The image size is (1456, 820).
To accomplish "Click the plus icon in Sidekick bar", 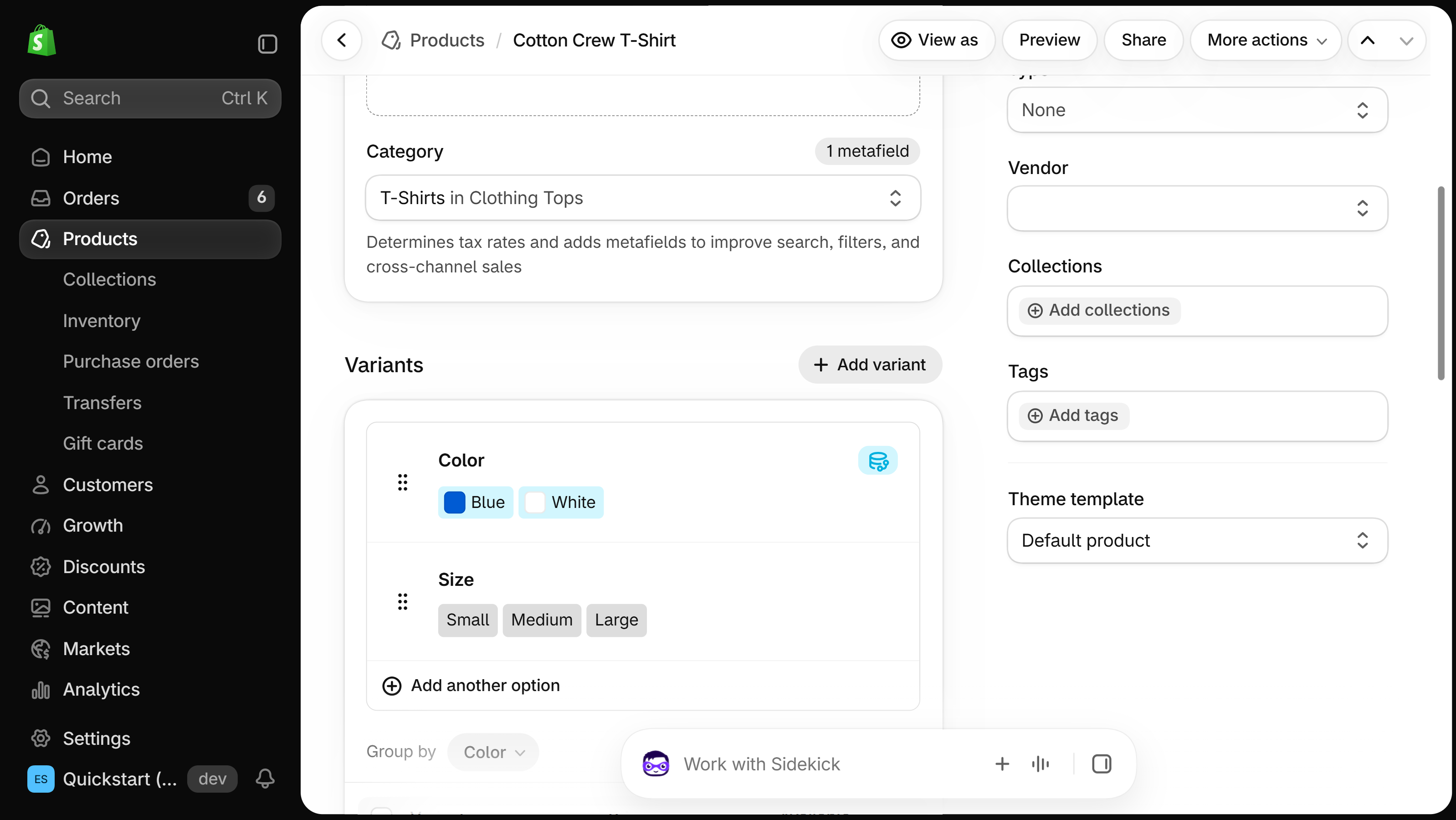I will tap(1002, 764).
